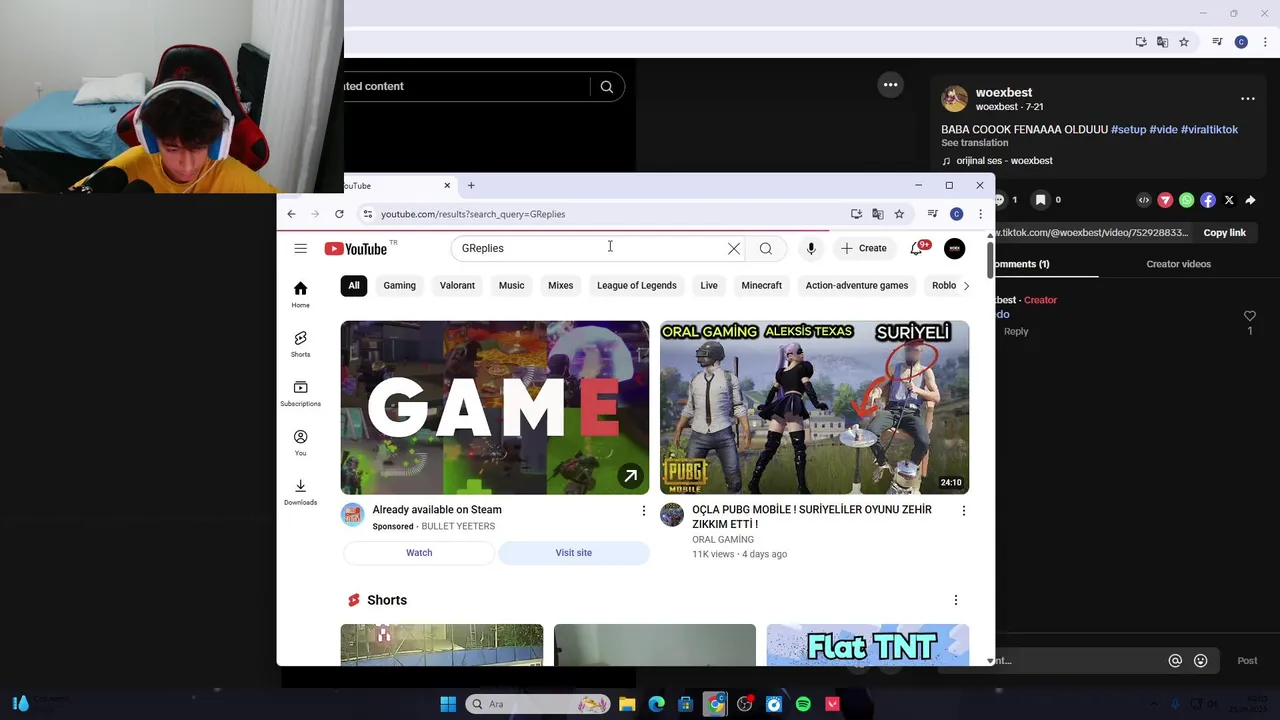Viewport: 1280px width, 720px height.
Task: Like the TikTok comment with heart
Action: (1249, 316)
